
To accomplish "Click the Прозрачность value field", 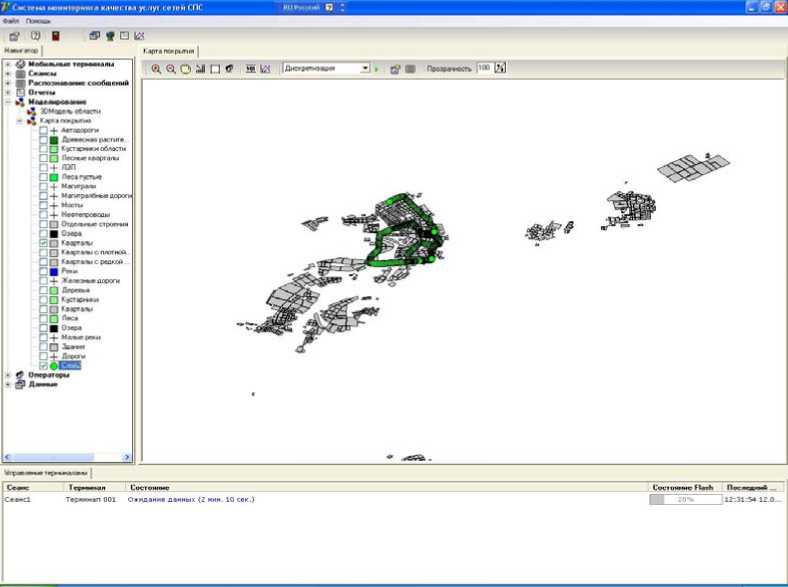I will [x=484, y=69].
